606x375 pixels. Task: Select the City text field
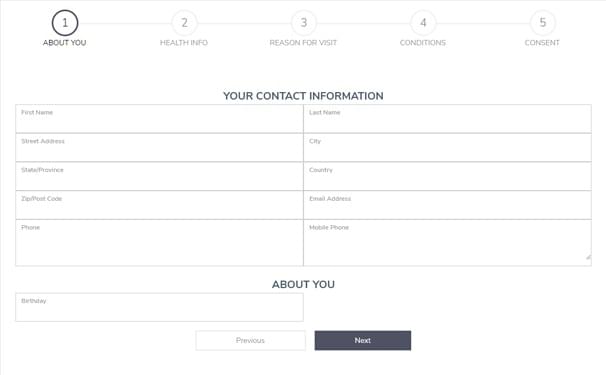click(x=448, y=147)
